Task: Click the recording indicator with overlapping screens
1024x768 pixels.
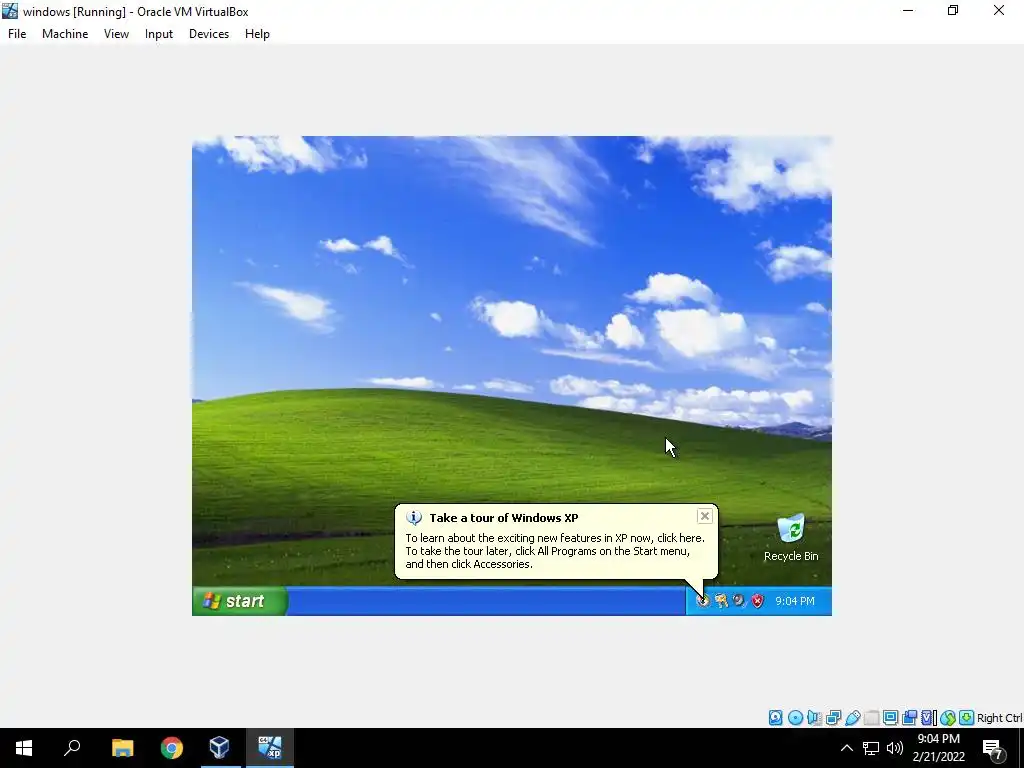Action: coord(909,718)
